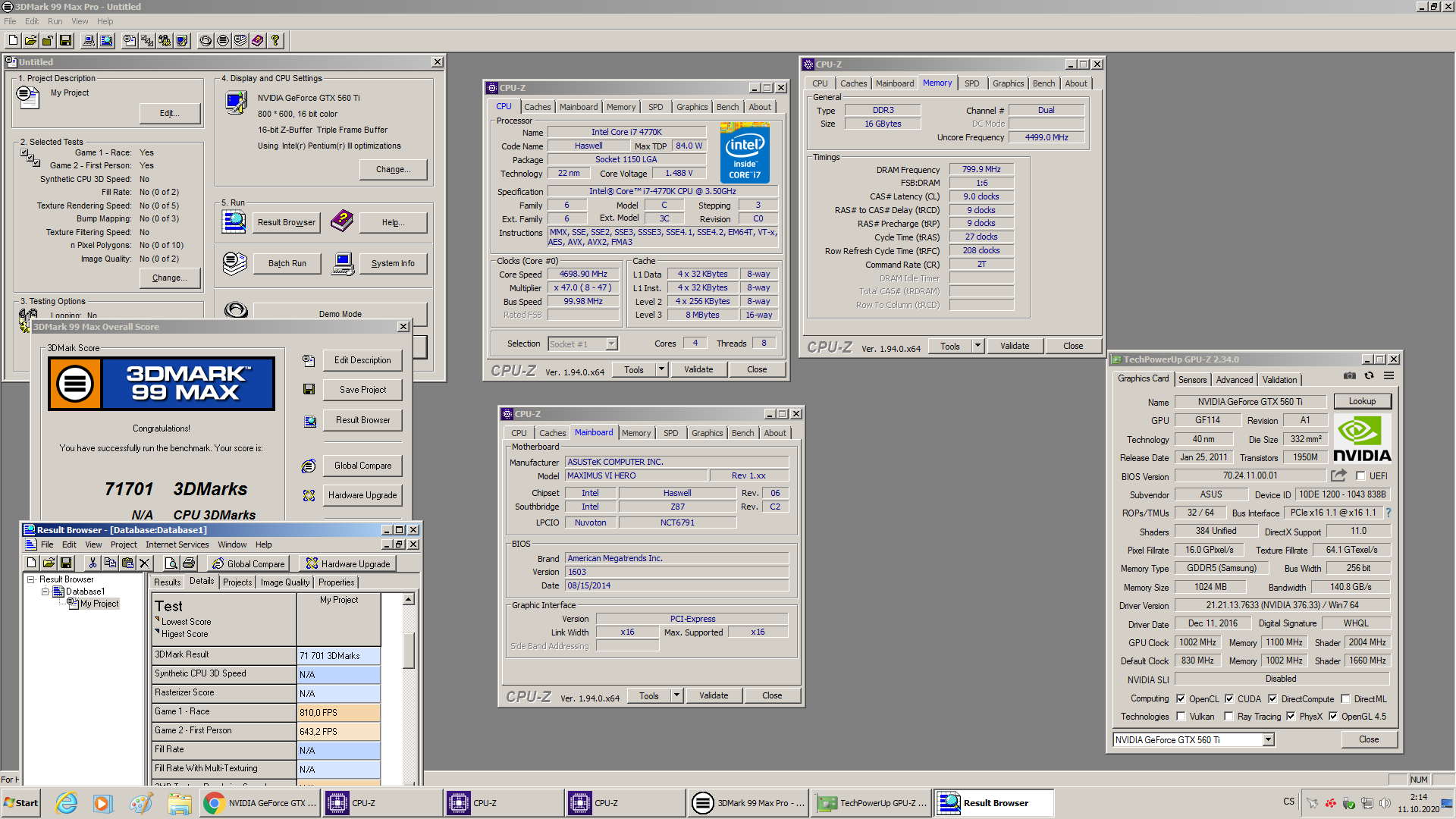Collapse the Database1 tree node
1456x819 pixels.
point(45,591)
